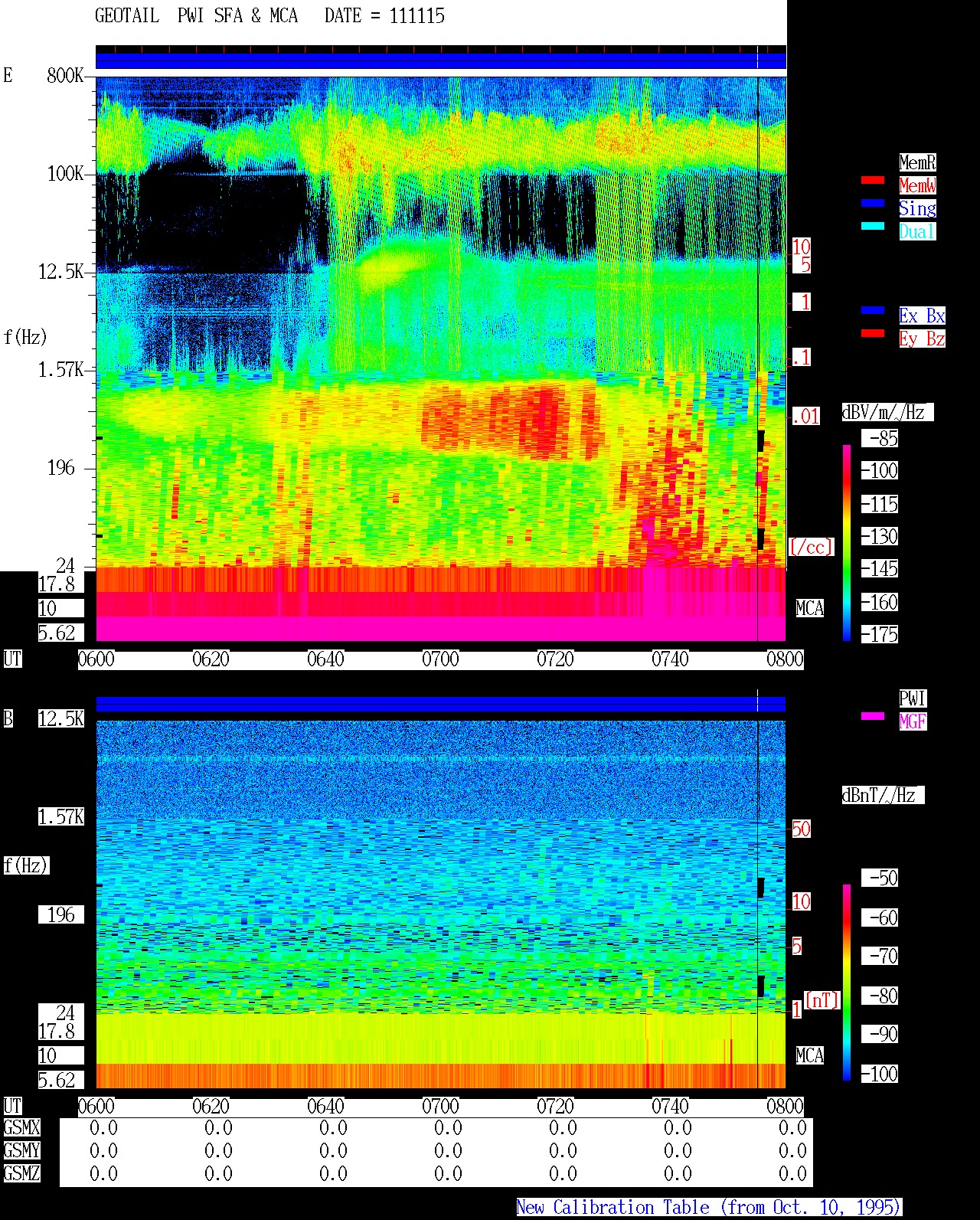Click the magenta MGF legend swatch
Screen dimensions: 980x1220
click(x=873, y=717)
